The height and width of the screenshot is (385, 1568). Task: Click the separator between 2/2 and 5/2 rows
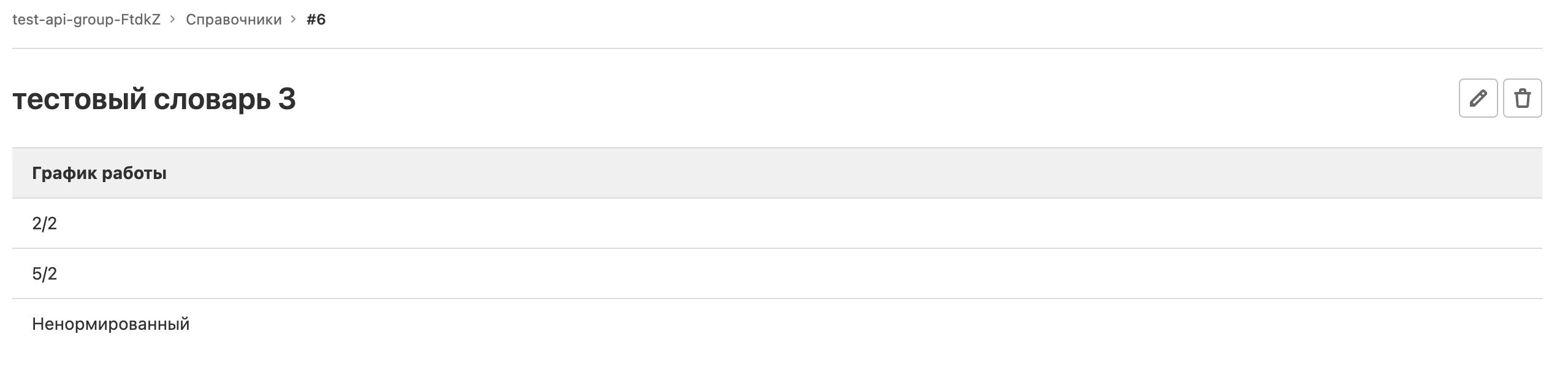pos(777,248)
